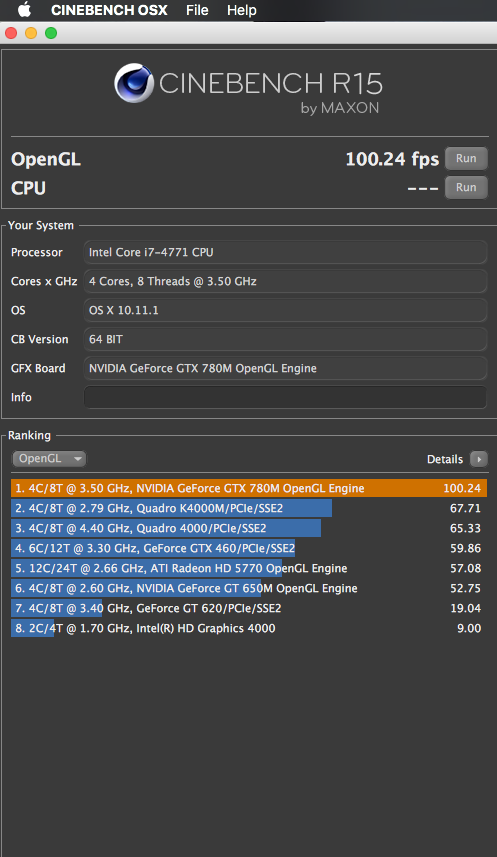This screenshot has height=857, width=497.
Task: Click the green fullscreen window button
Action: pos(51,33)
